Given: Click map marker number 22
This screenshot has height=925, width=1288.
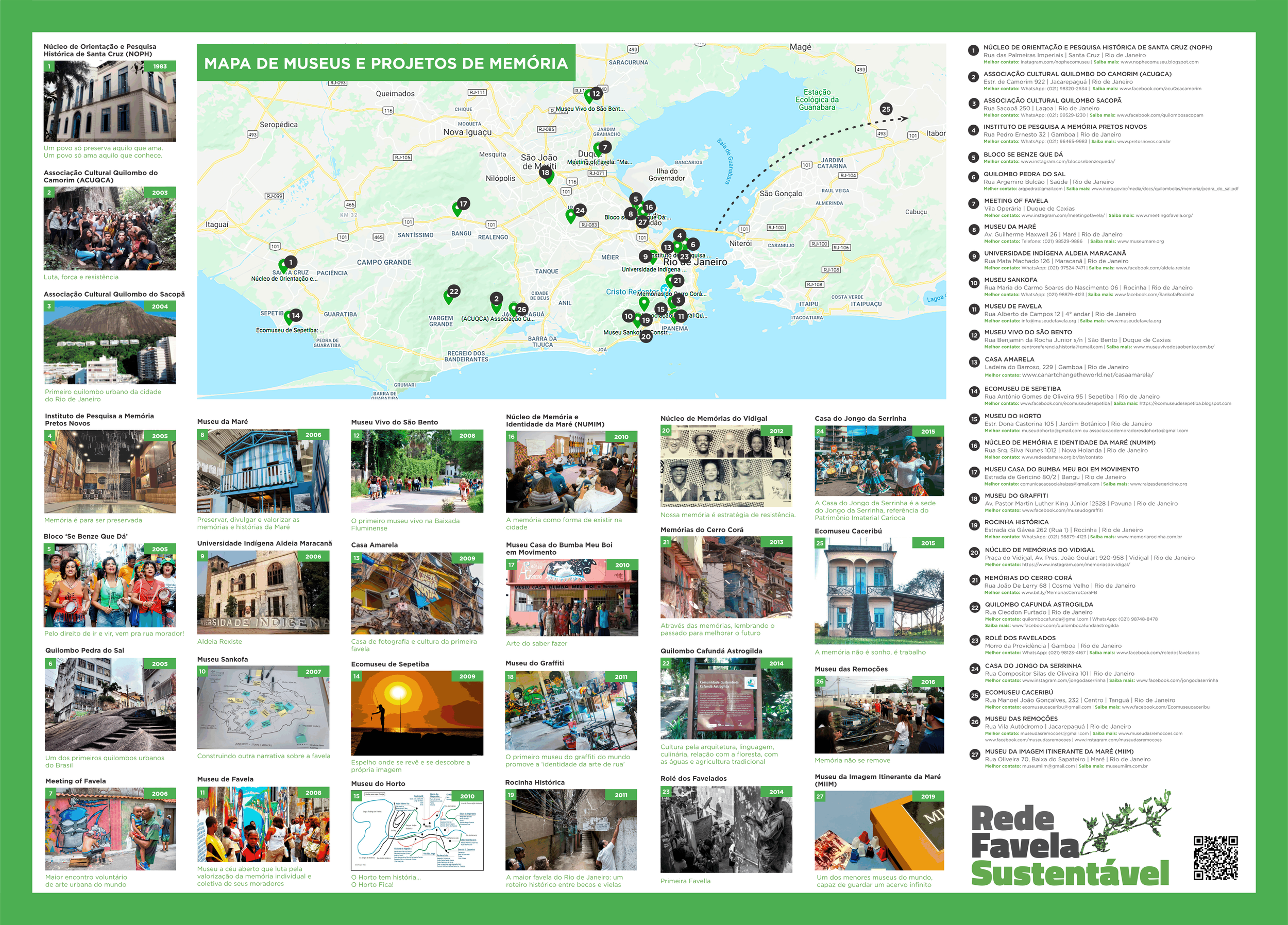Looking at the screenshot, I should 454,292.
